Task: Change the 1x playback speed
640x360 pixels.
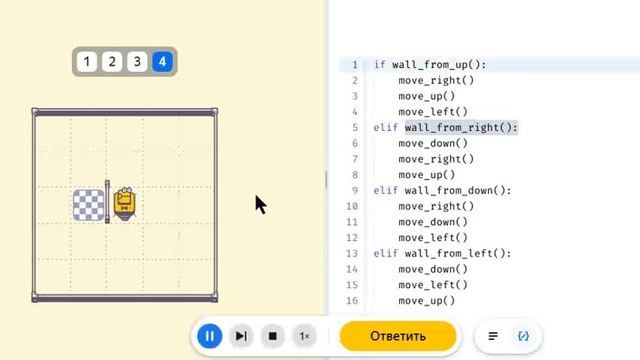Action: pyautogui.click(x=304, y=336)
